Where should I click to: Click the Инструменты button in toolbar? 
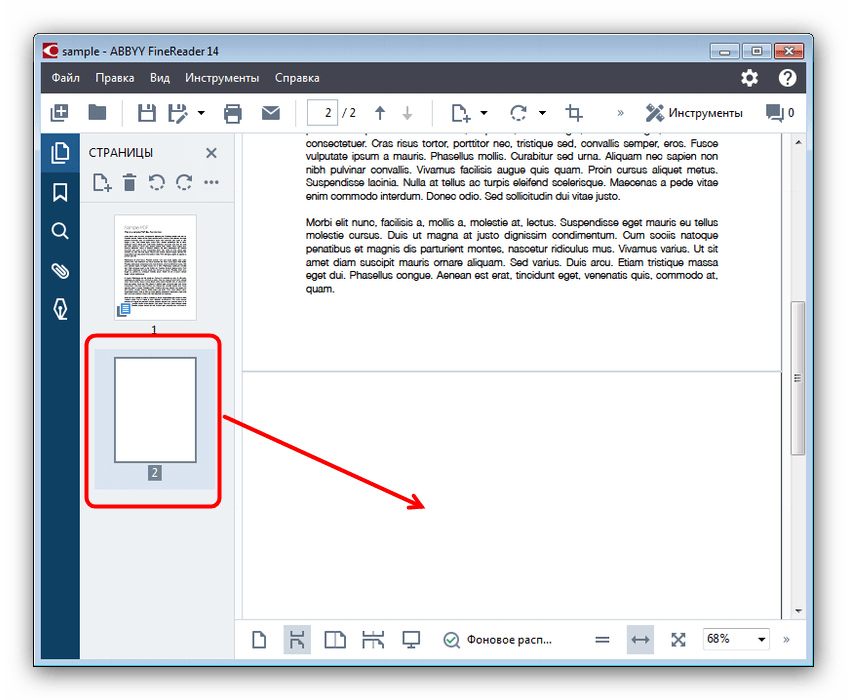[x=694, y=113]
